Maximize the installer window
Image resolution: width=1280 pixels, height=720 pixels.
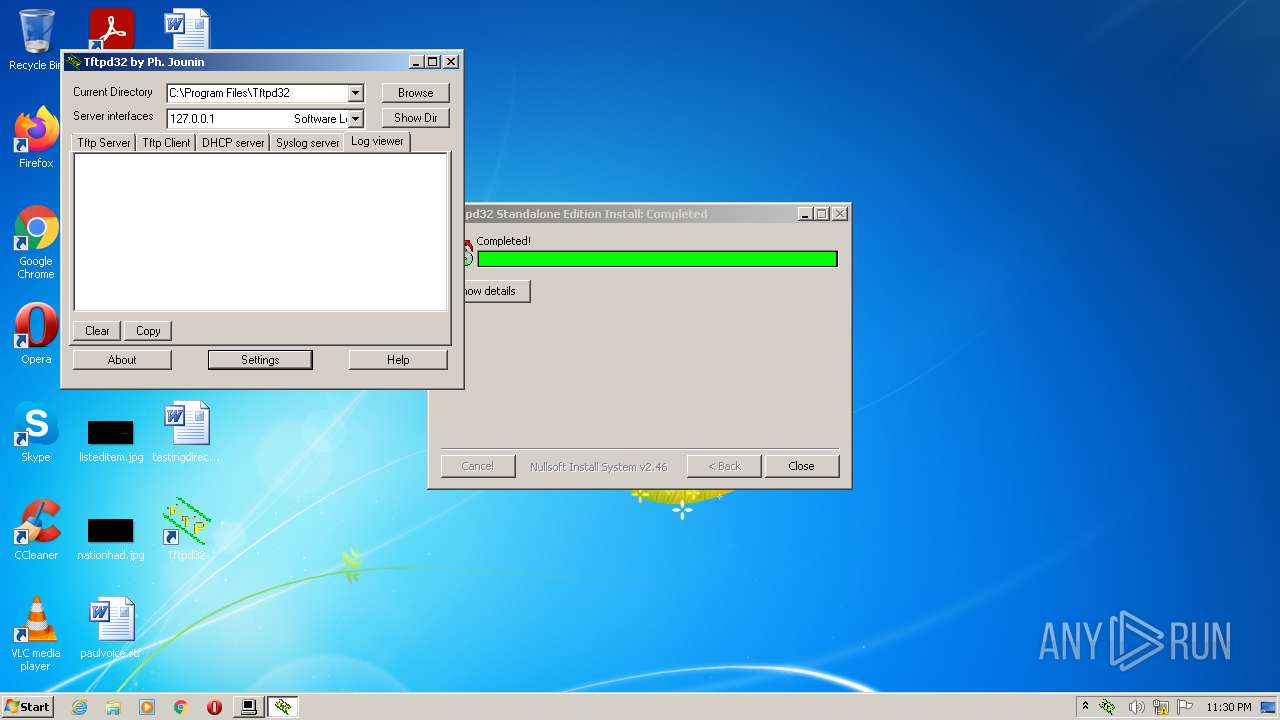[x=822, y=214]
